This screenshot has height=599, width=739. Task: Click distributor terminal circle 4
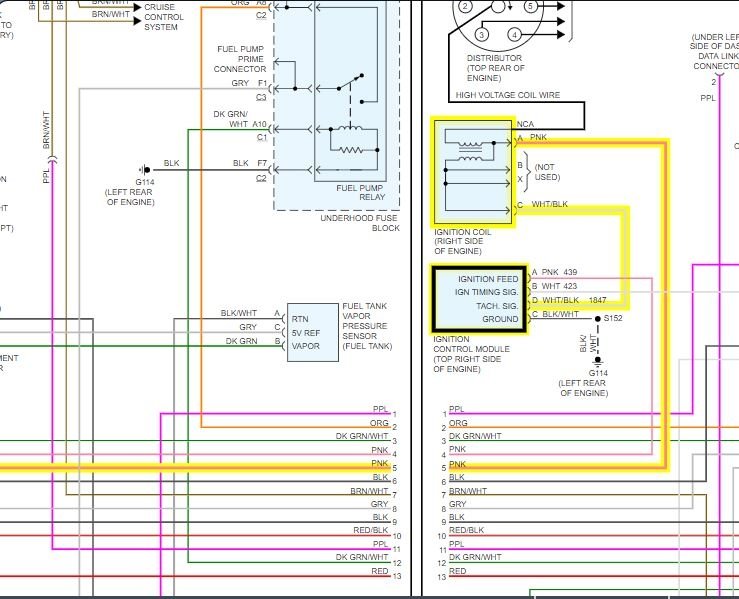(515, 34)
